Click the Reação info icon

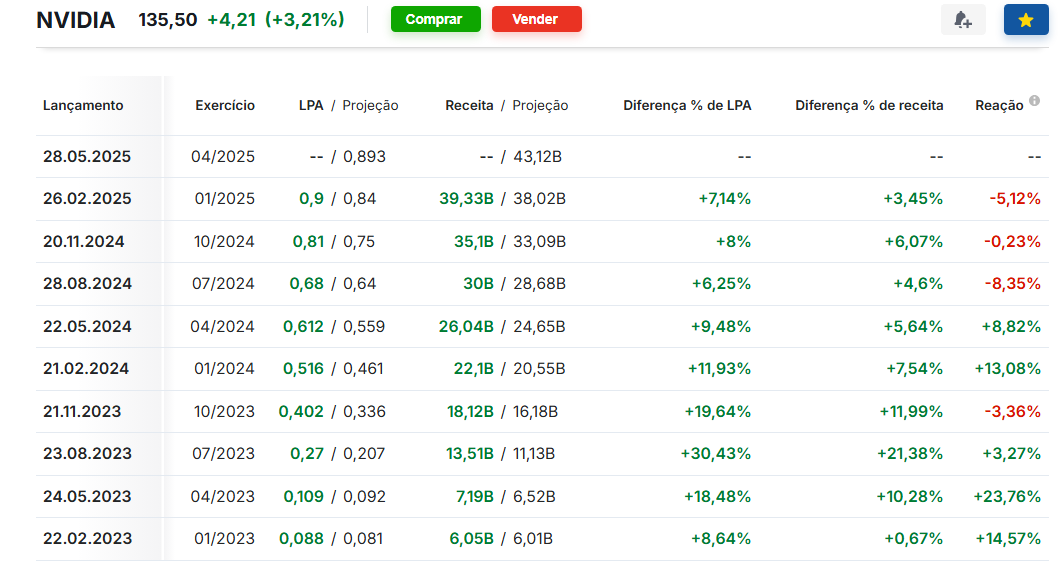[1035, 101]
